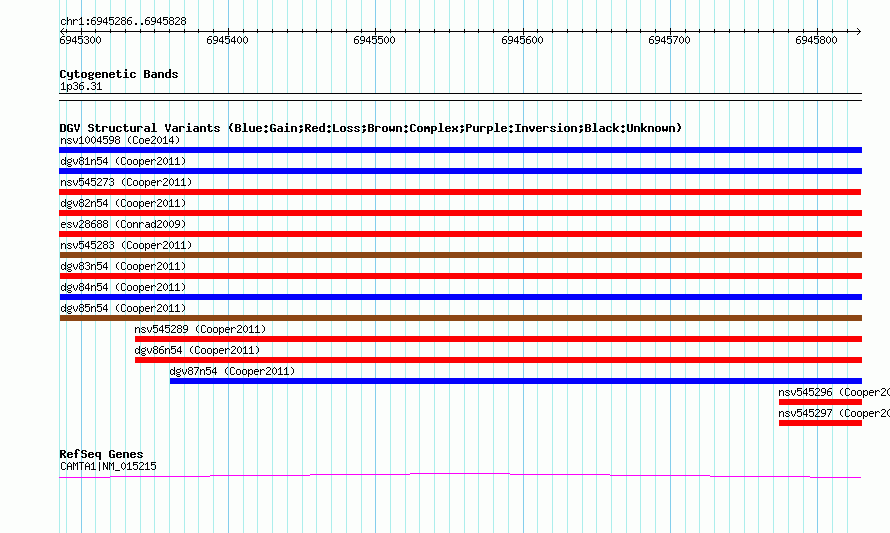890x533 pixels.
Task: Select dgv82n54 (Cooper2011) label
Action: [123, 203]
